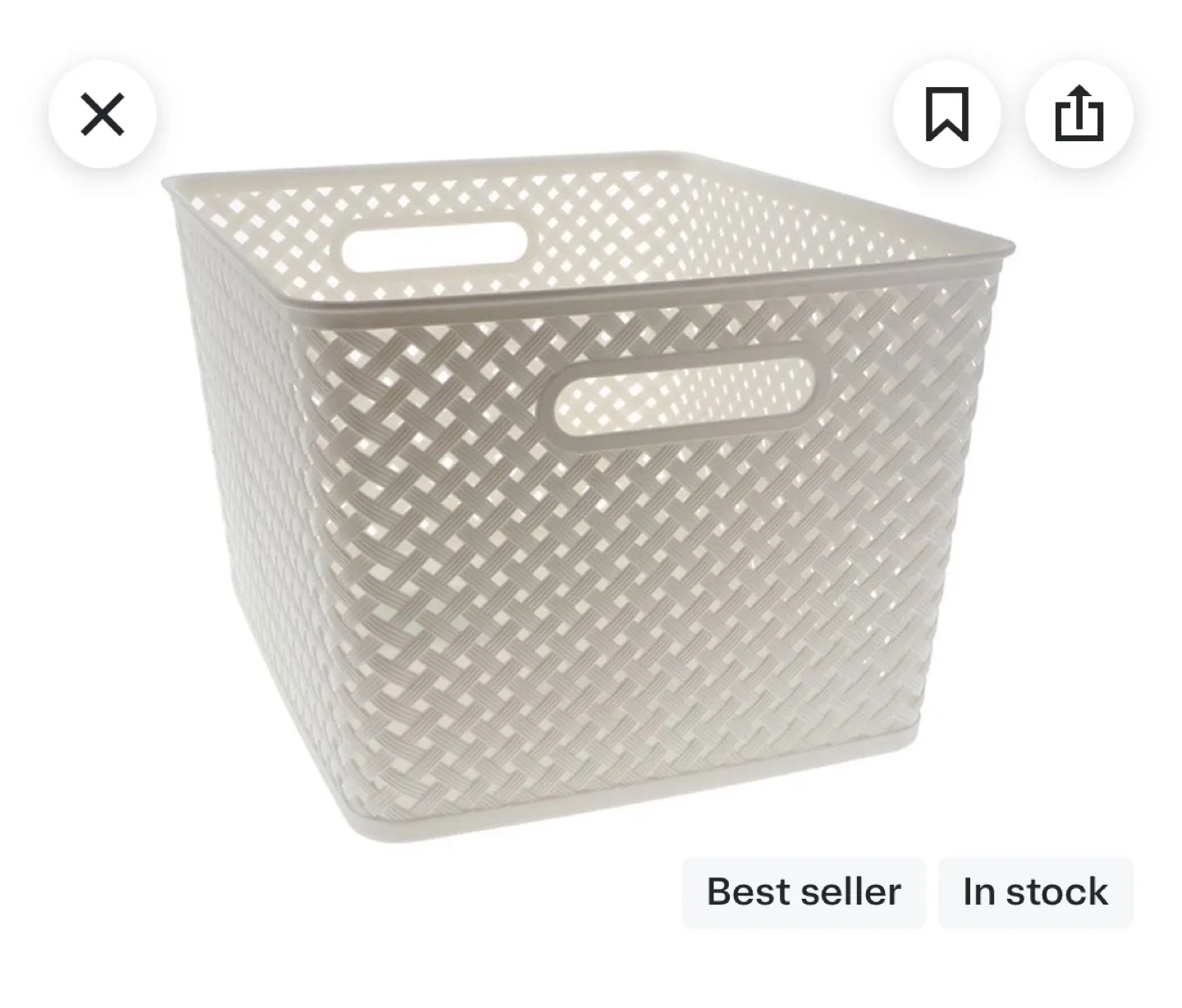The width and height of the screenshot is (1182, 1008).
Task: Toggle the saved bookmark state
Action: pos(947,114)
